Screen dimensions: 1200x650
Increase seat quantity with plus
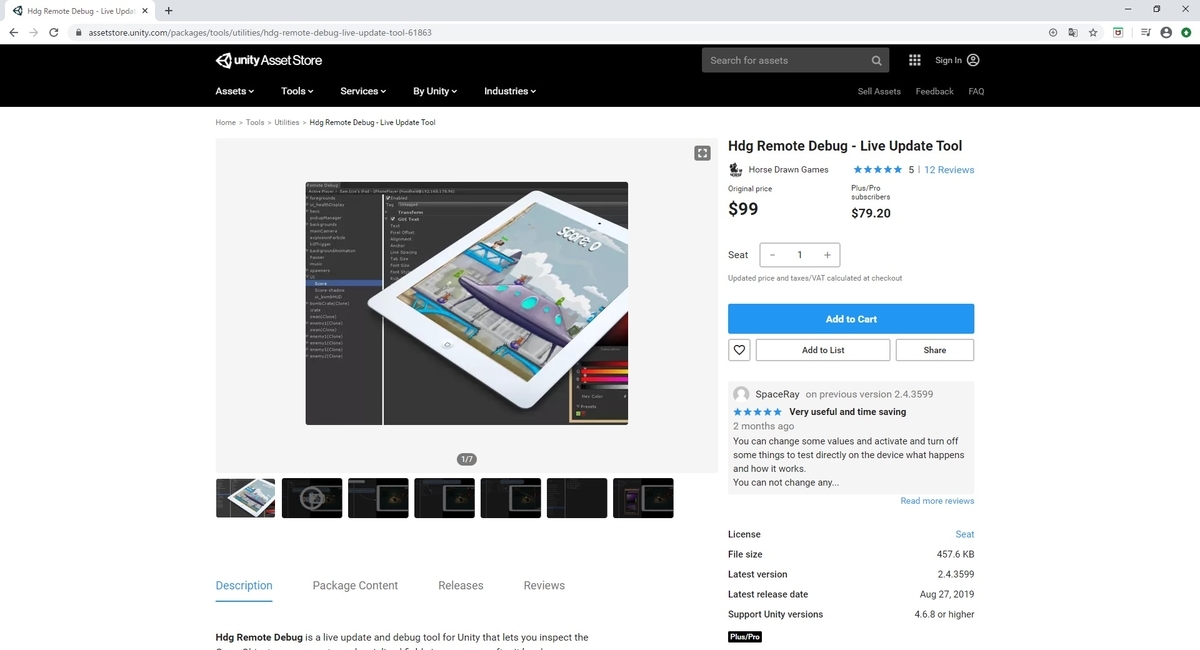827,255
